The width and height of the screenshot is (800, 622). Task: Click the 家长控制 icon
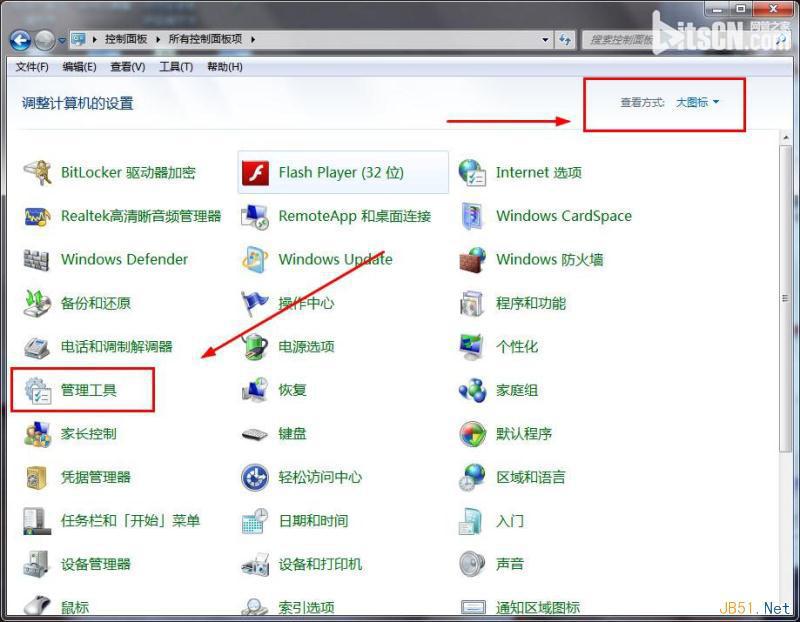(x=38, y=434)
